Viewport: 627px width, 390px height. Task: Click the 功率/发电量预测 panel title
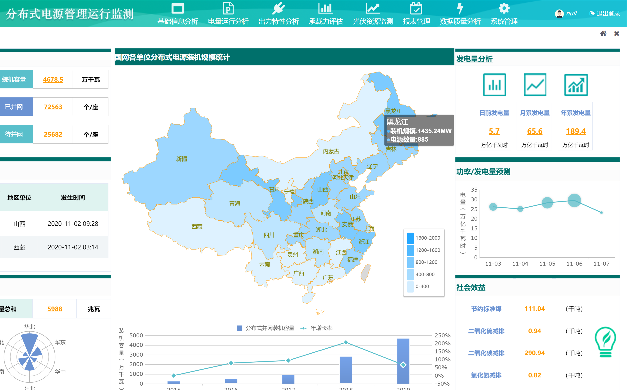click(483, 172)
